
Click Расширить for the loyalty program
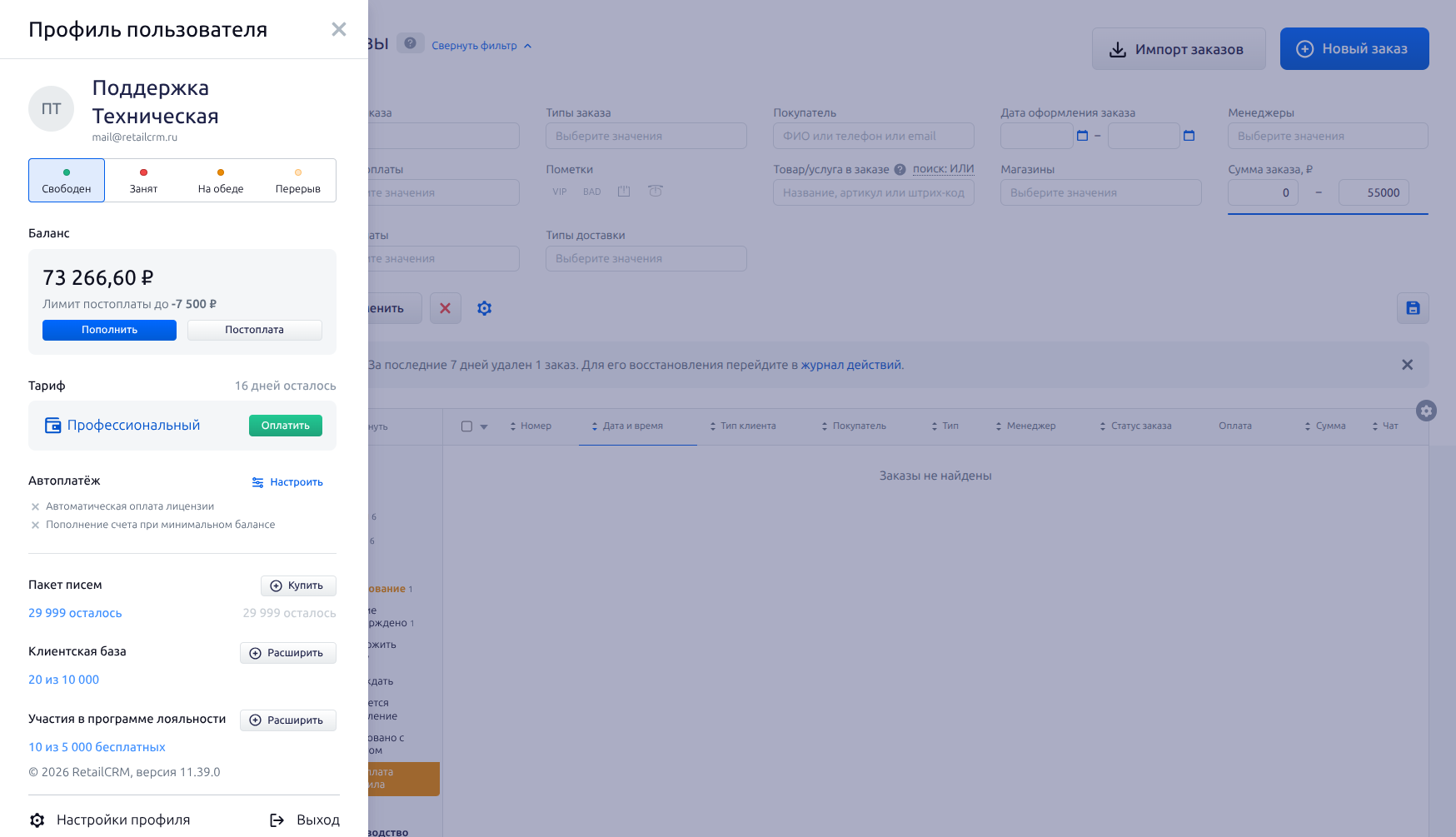288,720
